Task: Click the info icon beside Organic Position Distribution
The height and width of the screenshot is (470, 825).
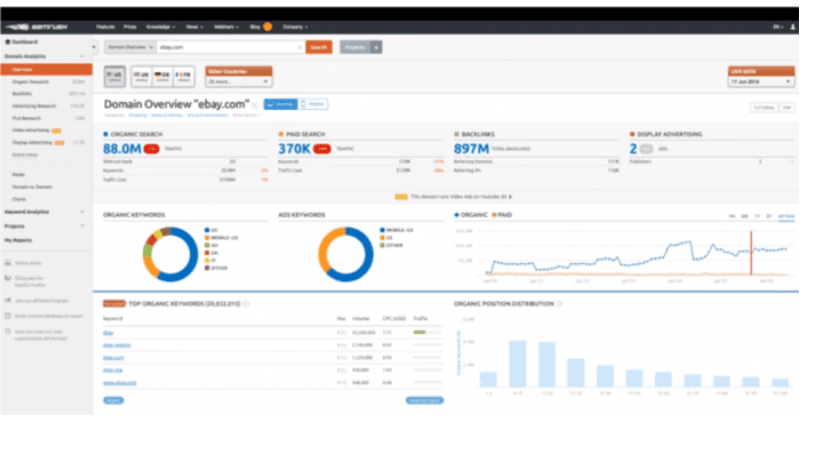Action: click(x=559, y=304)
